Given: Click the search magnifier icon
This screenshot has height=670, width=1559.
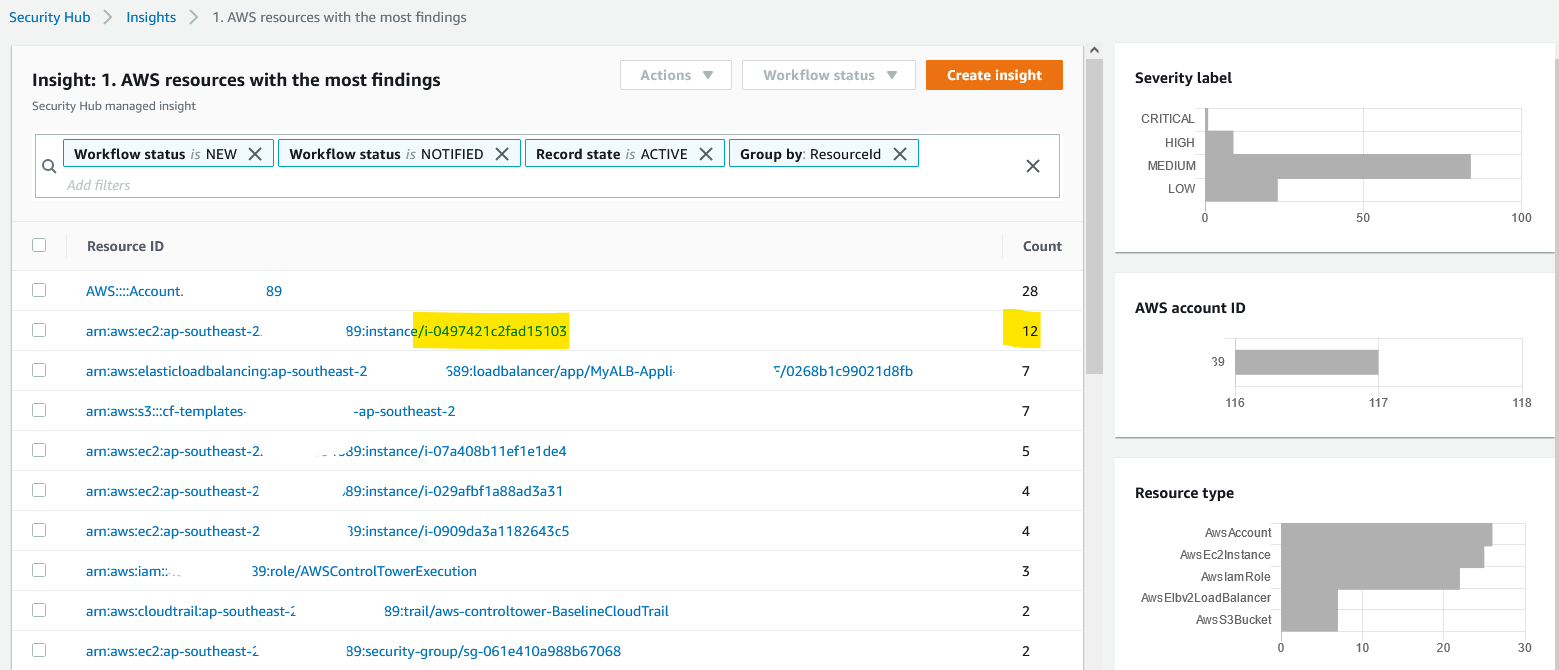Looking at the screenshot, I should coord(49,166).
